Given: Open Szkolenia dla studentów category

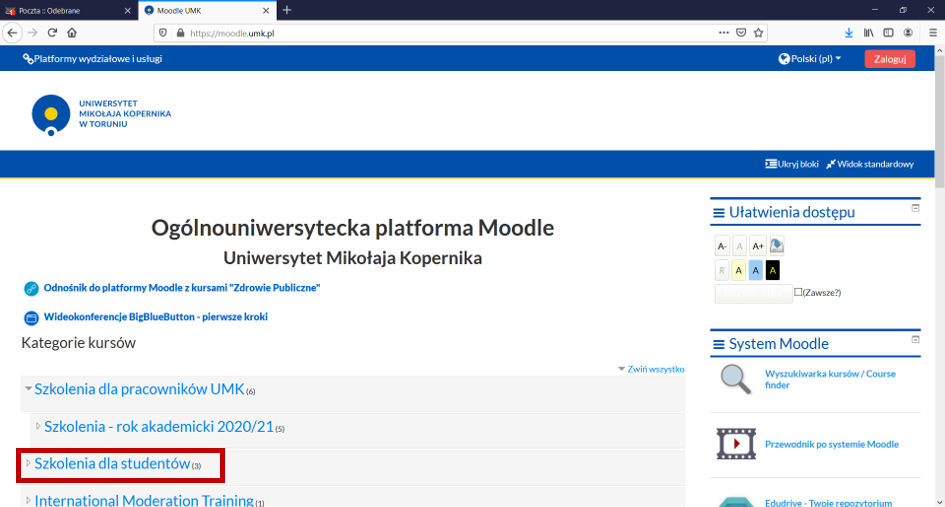Looking at the screenshot, I should click(x=112, y=464).
